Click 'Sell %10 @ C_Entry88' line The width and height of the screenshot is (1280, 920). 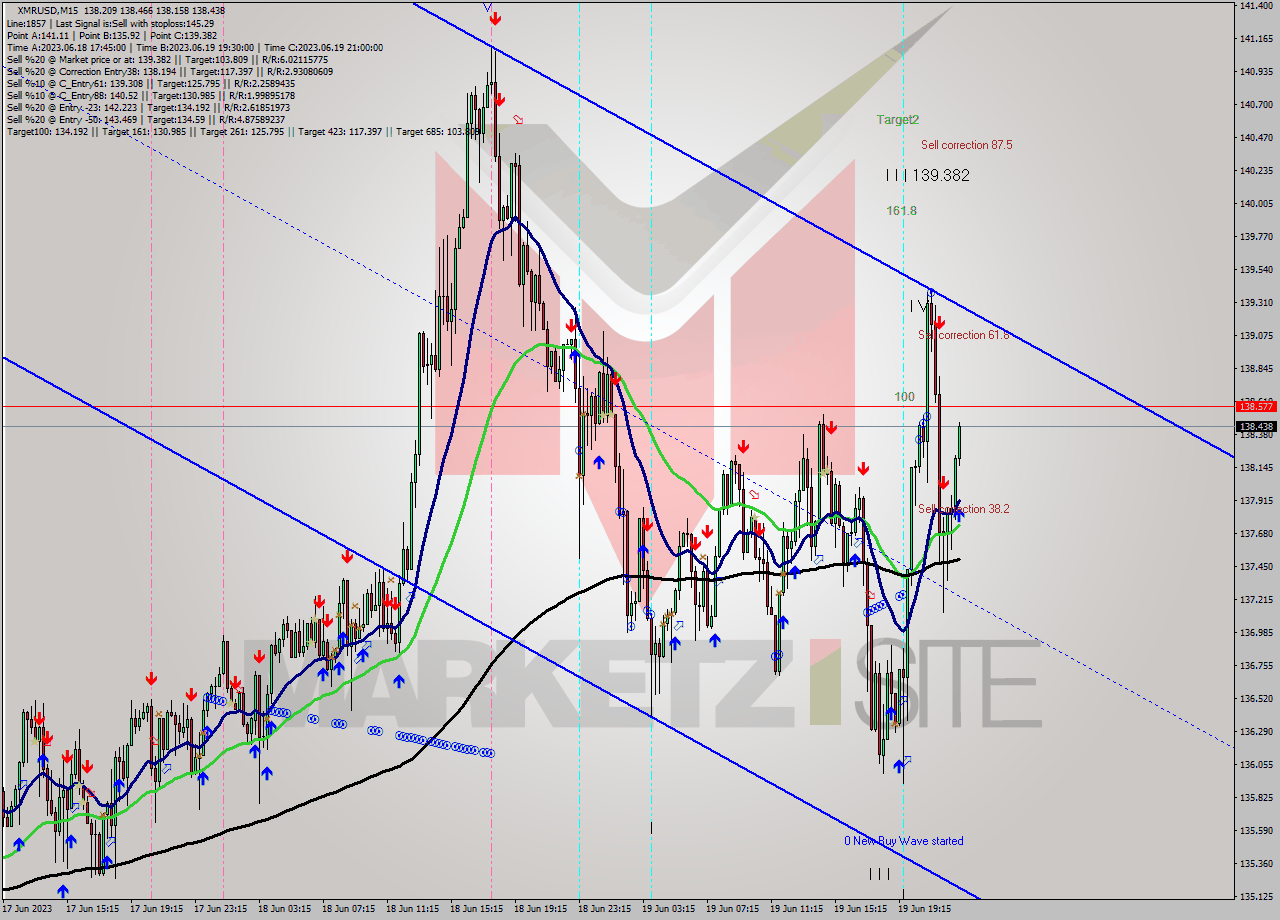point(150,96)
